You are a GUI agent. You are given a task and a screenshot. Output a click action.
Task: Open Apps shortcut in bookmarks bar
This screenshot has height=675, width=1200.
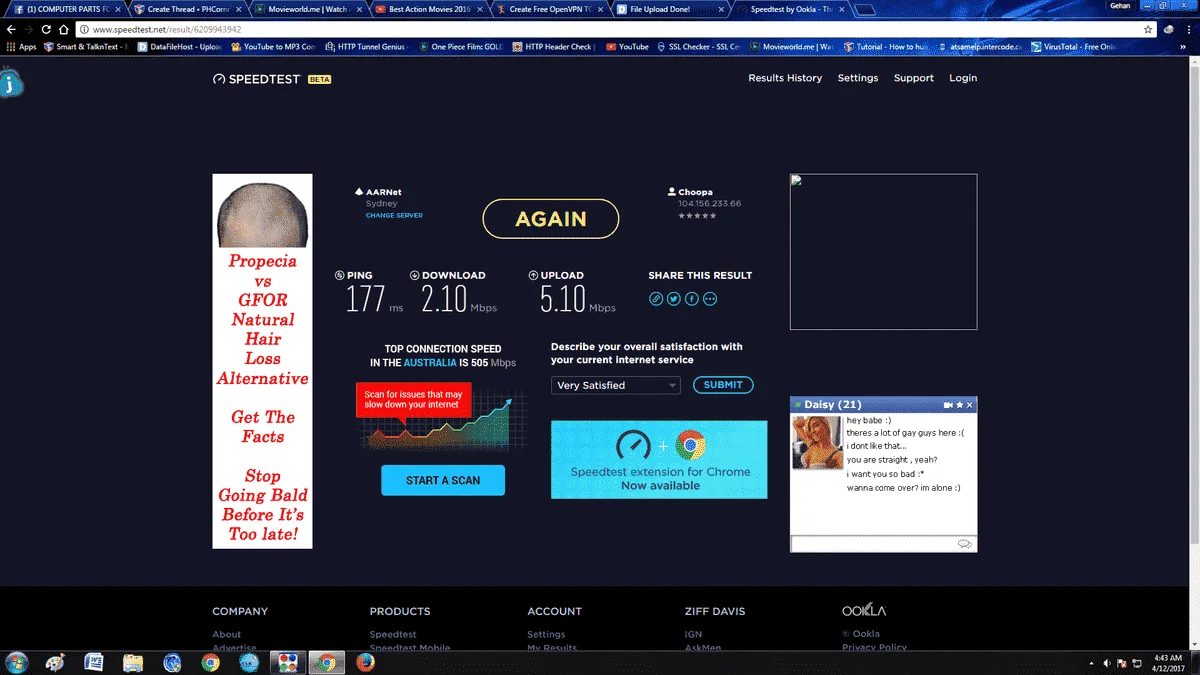pyautogui.click(x=21, y=46)
